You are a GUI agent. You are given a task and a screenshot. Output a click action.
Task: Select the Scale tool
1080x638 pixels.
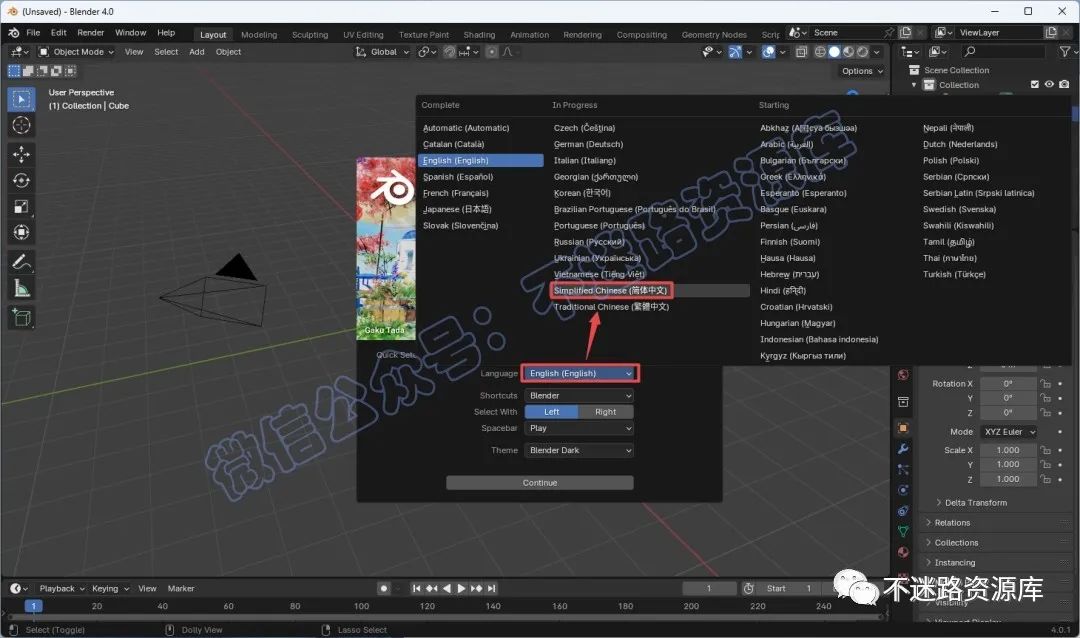(21, 207)
